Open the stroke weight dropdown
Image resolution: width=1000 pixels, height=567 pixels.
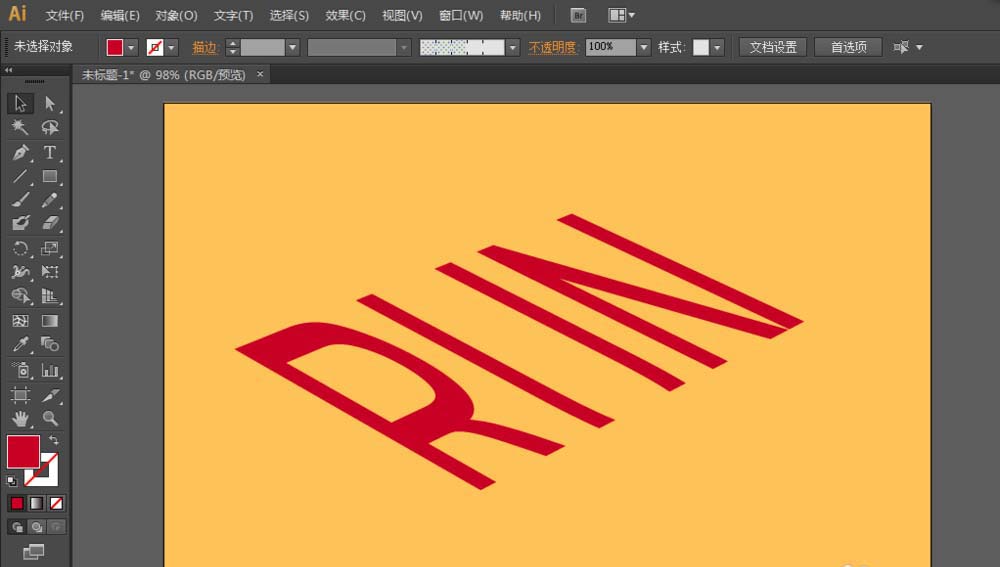(292, 47)
